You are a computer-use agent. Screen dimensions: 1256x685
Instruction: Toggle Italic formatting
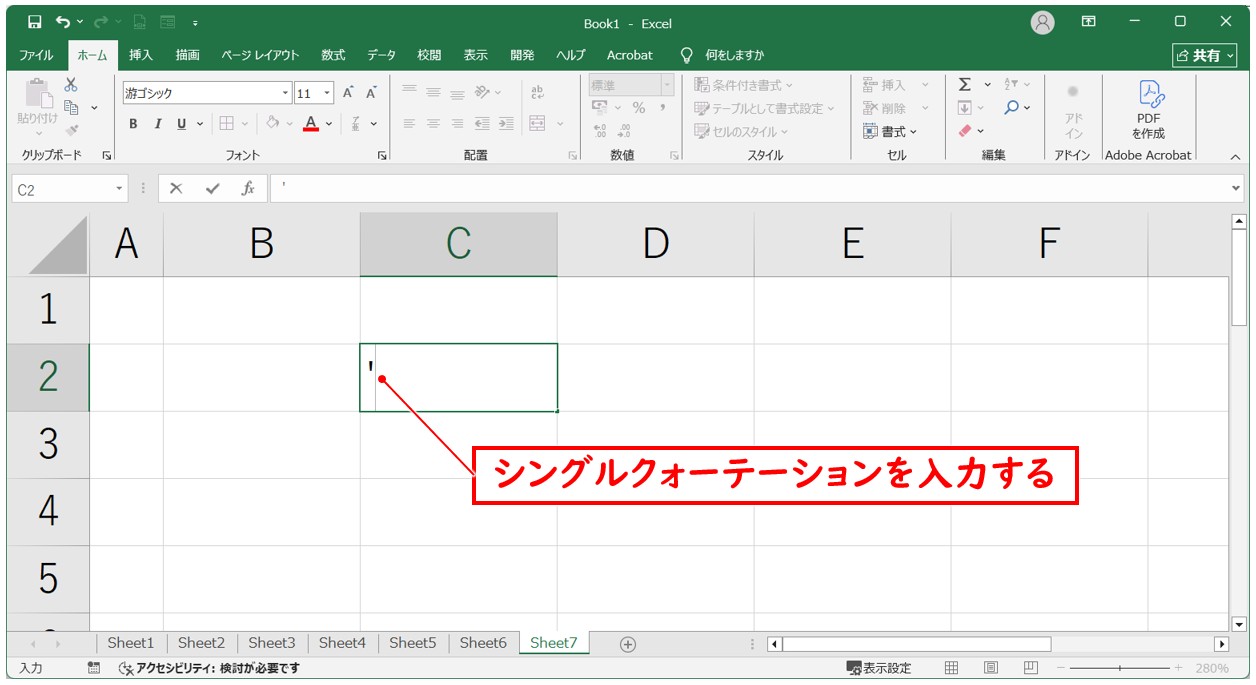(x=157, y=124)
